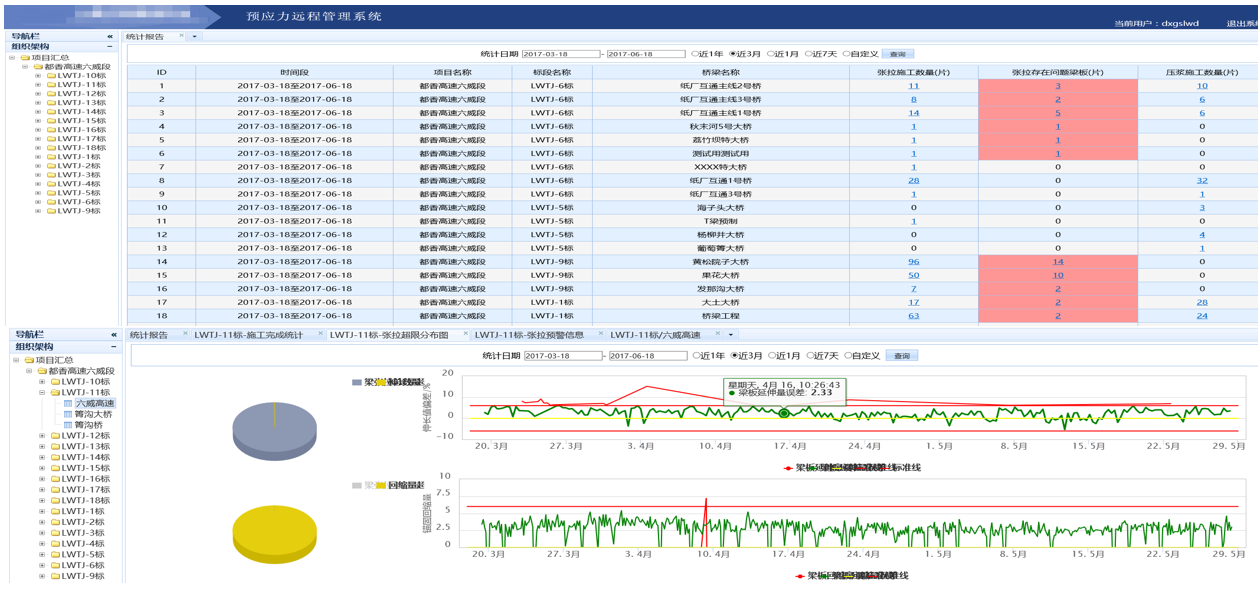The image size is (1258, 591).
Task: Expand LWTJ-10标 node in the top tree
Action: 39,76
